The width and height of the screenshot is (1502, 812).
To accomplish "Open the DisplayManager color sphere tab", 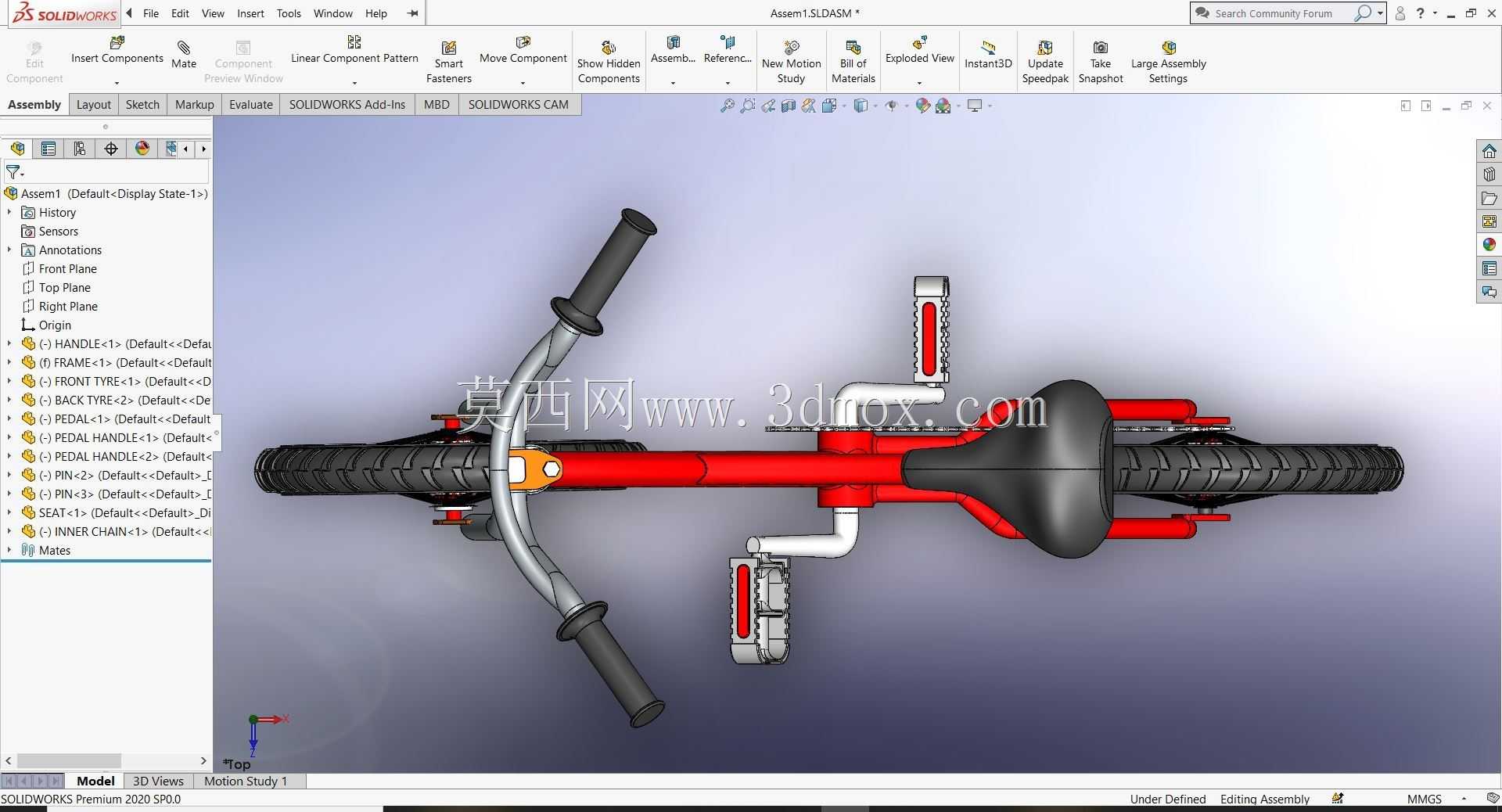I will 142,149.
